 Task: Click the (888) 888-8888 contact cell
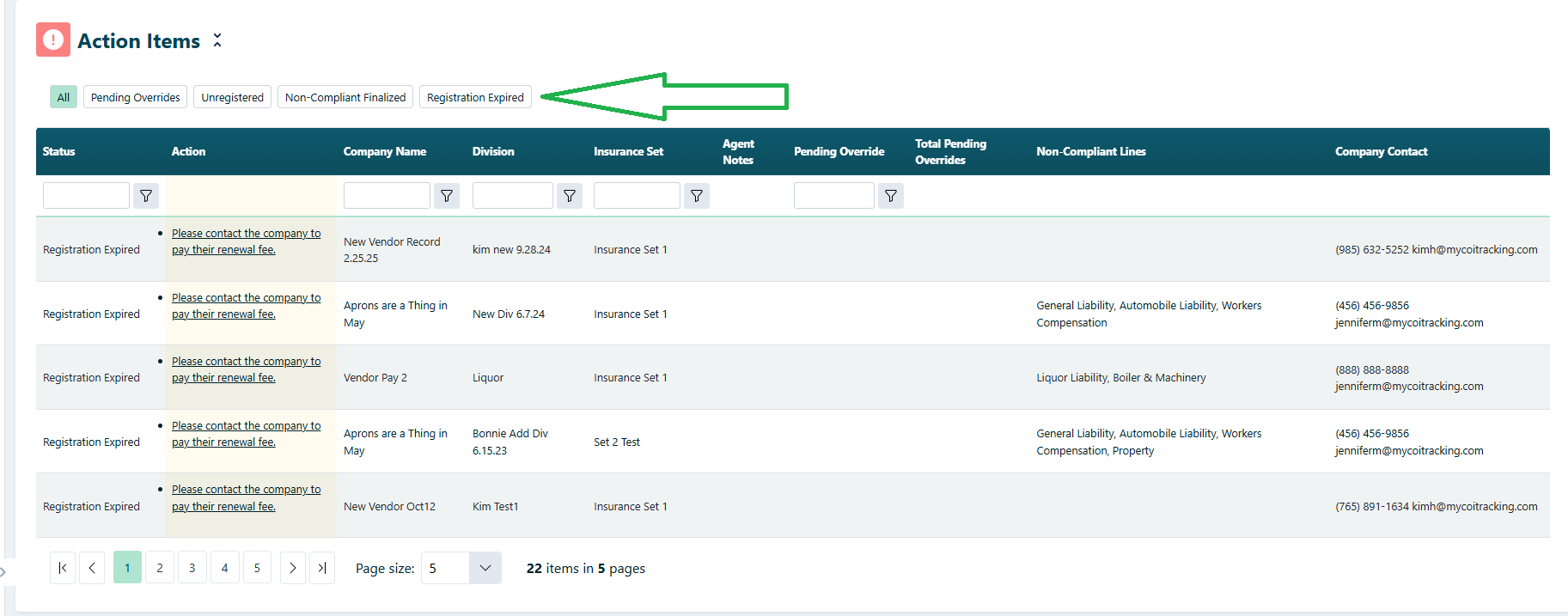(1409, 377)
